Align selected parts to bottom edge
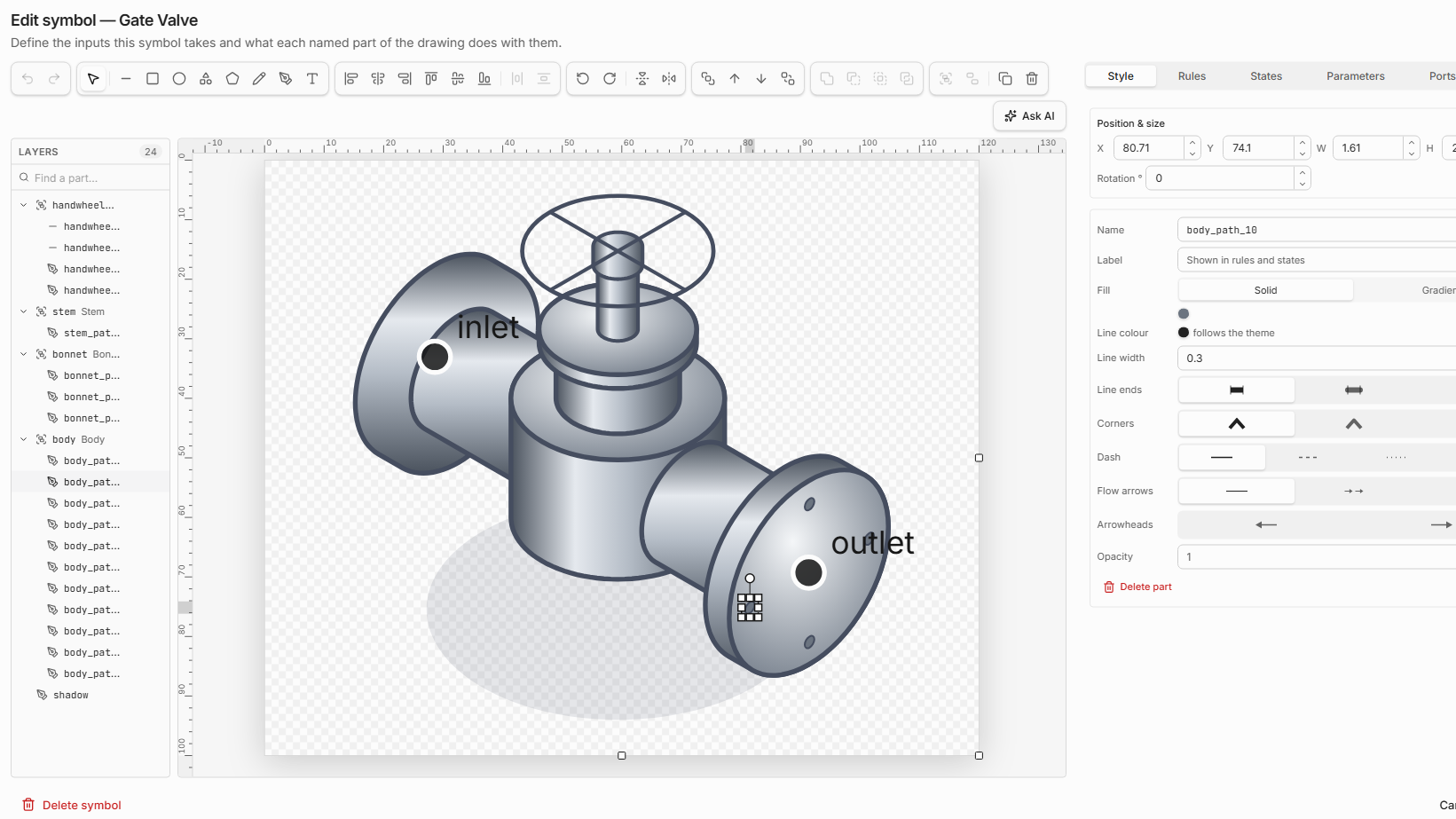The height and width of the screenshot is (819, 1456). (x=484, y=79)
